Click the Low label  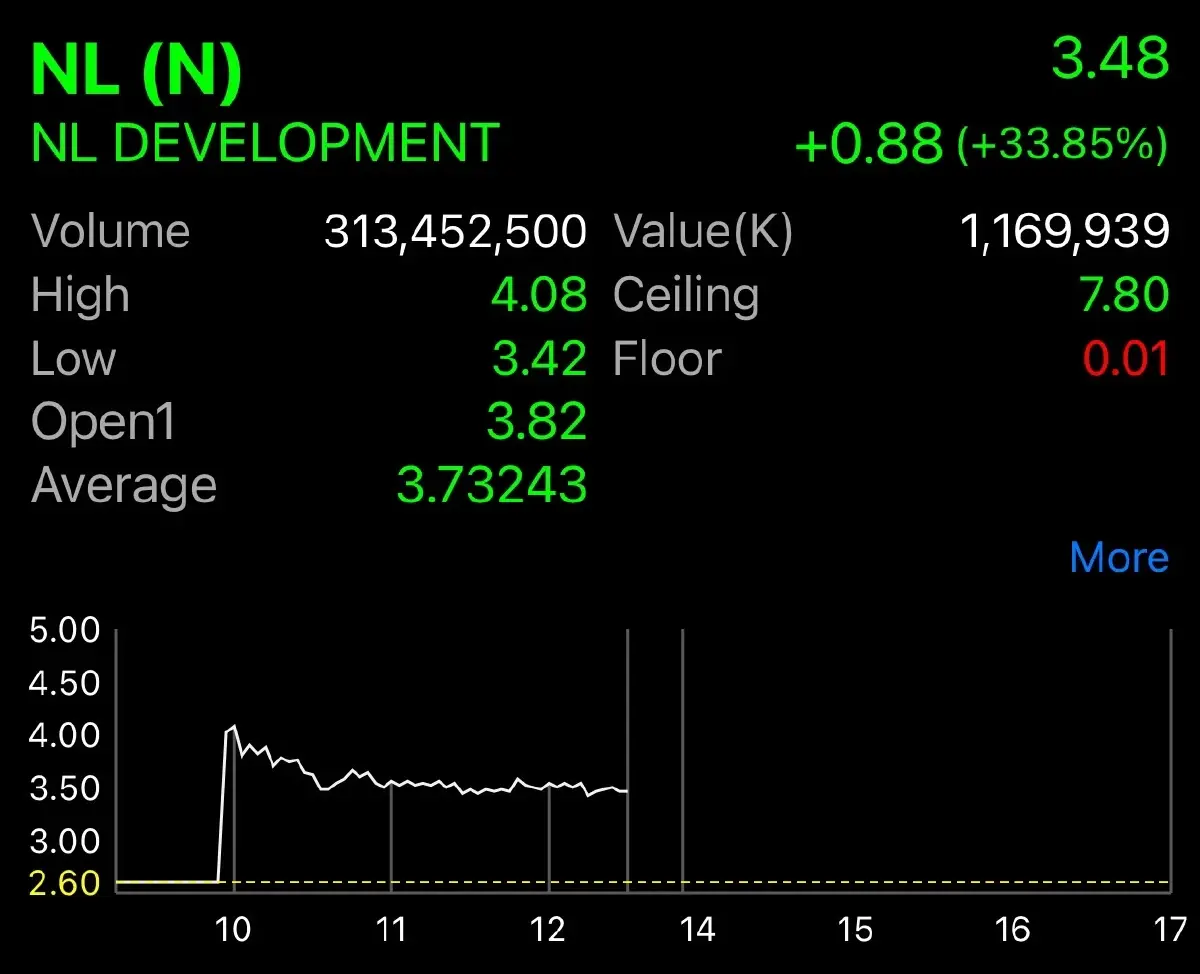(x=73, y=359)
